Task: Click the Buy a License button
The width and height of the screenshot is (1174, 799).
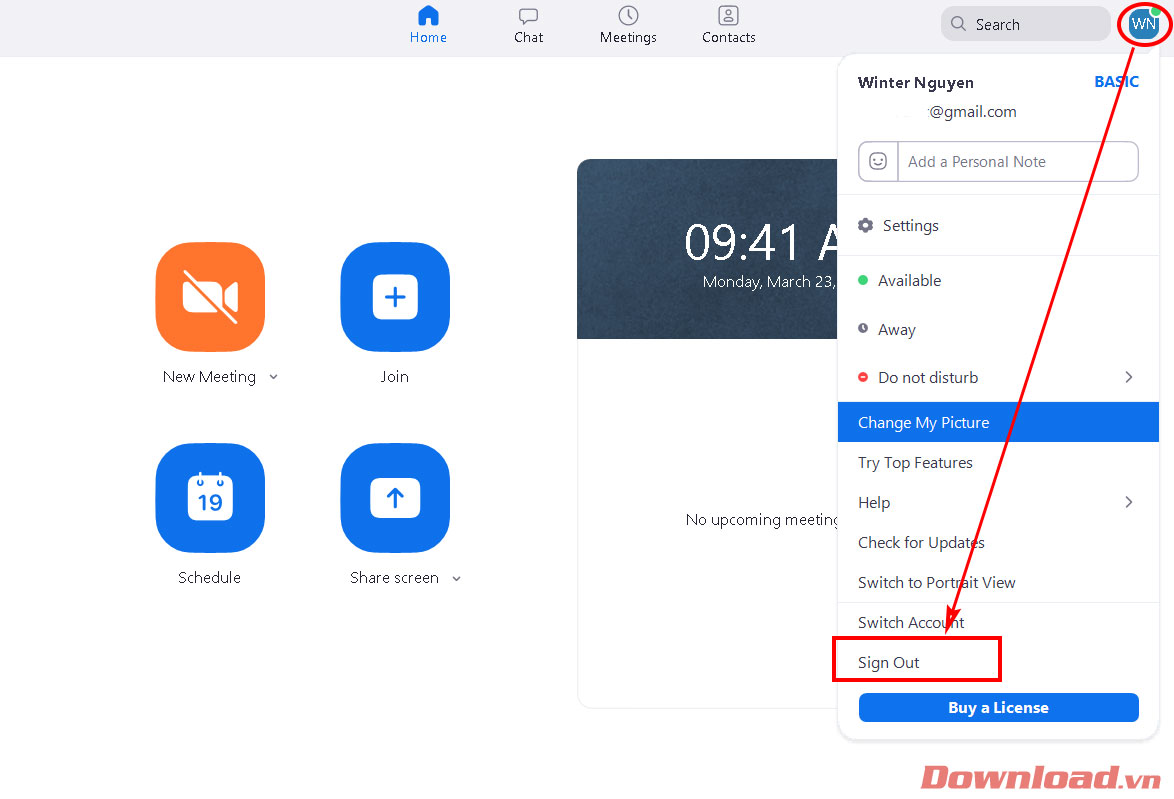Action: 998,708
